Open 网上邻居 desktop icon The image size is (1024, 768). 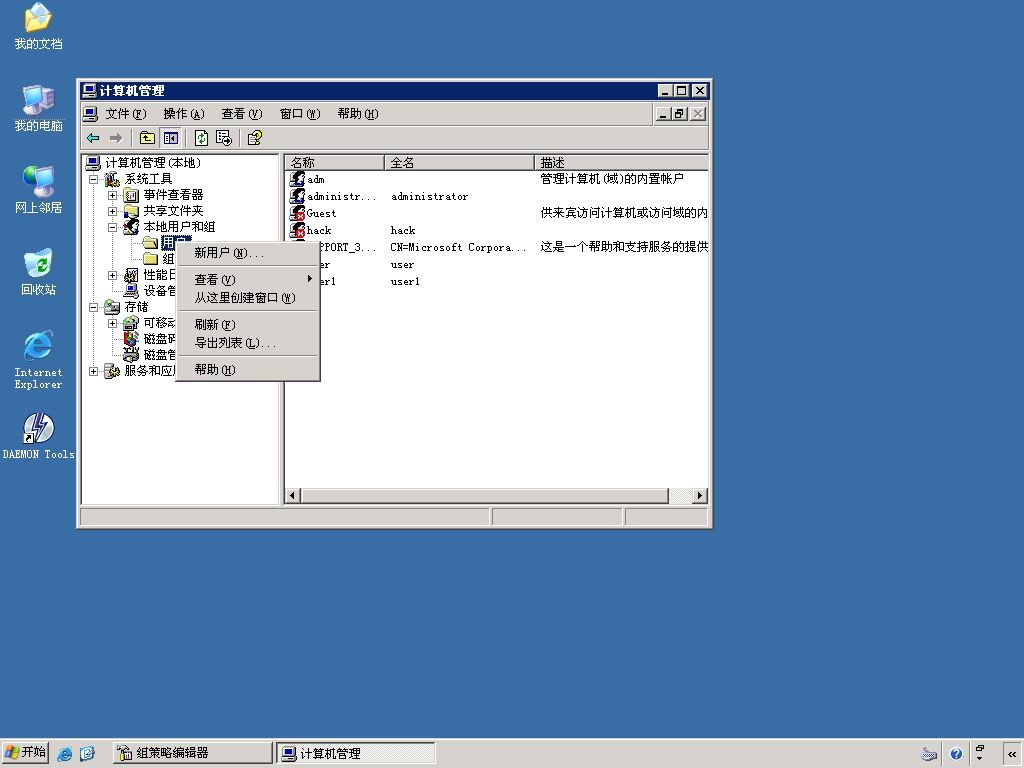(x=39, y=190)
